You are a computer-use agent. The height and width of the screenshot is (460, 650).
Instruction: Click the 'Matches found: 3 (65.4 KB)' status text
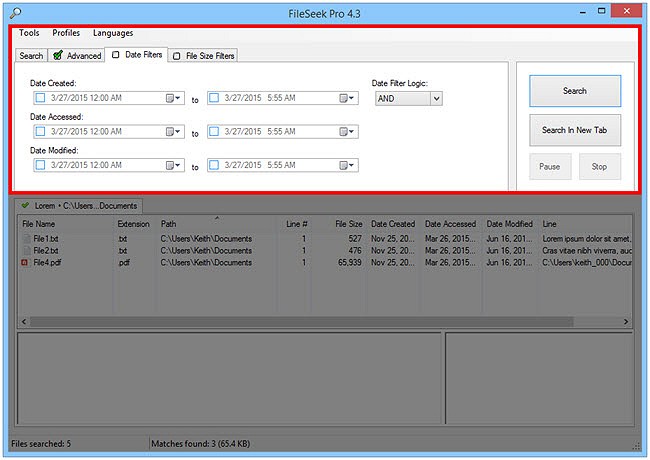pyautogui.click(x=201, y=444)
